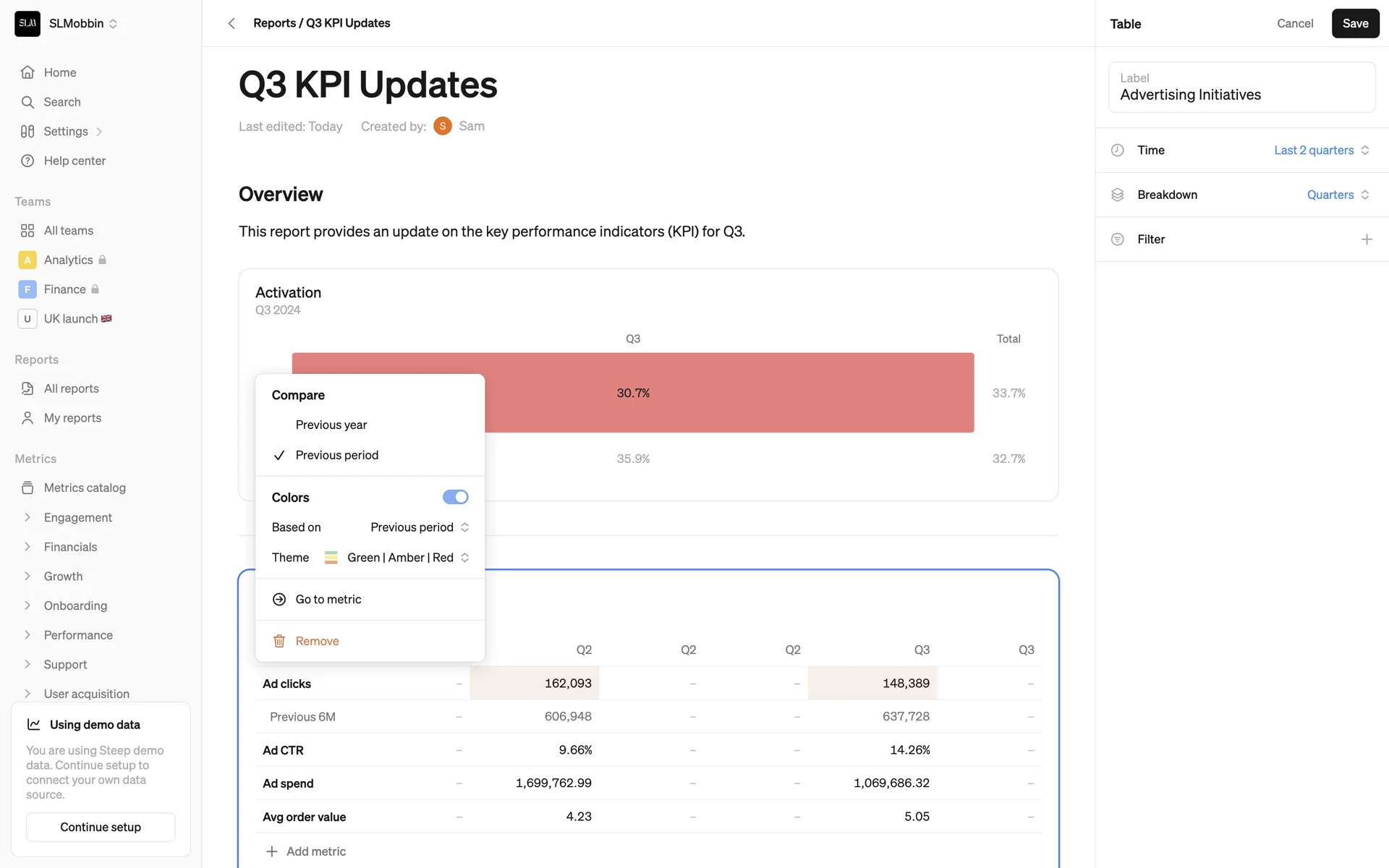Image resolution: width=1389 pixels, height=868 pixels.
Task: Open Help center question-mark icon
Action: (x=27, y=161)
